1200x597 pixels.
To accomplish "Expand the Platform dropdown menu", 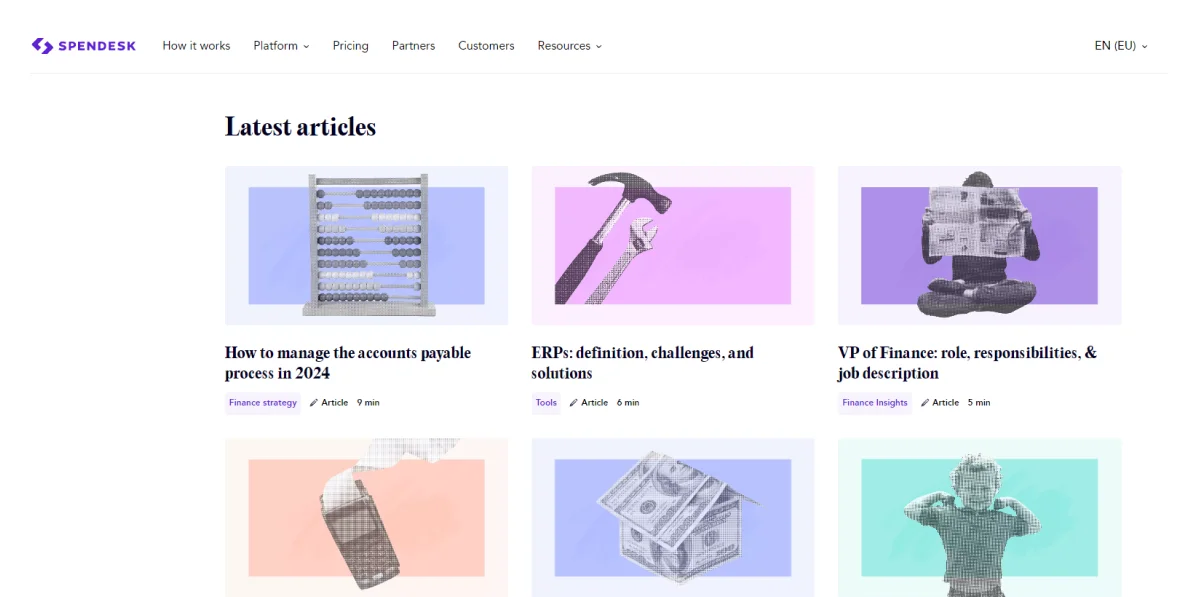I will click(281, 46).
